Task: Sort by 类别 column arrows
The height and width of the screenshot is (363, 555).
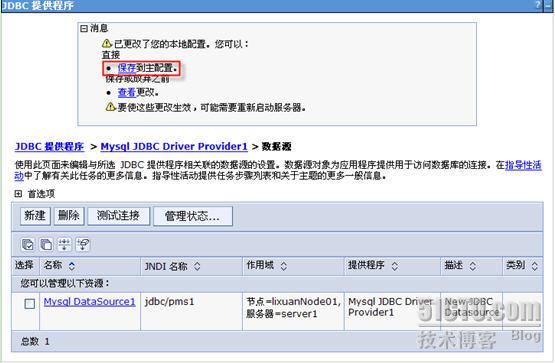Action: [x=534, y=266]
